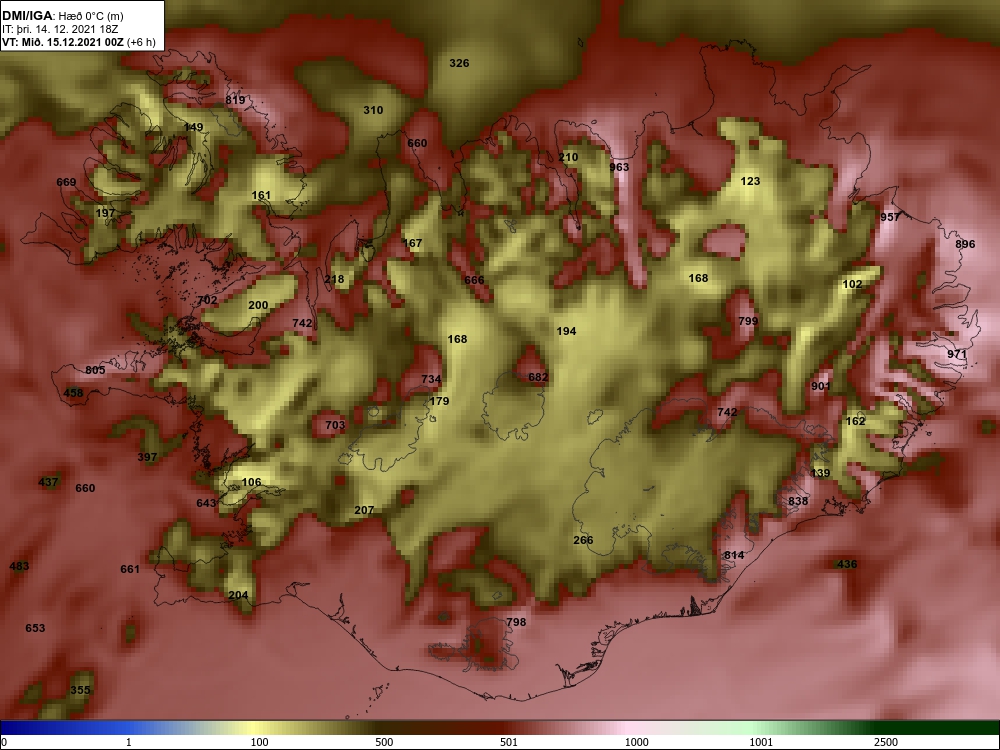Select the 210 map label
This screenshot has width=1000, height=750.
tap(568, 157)
